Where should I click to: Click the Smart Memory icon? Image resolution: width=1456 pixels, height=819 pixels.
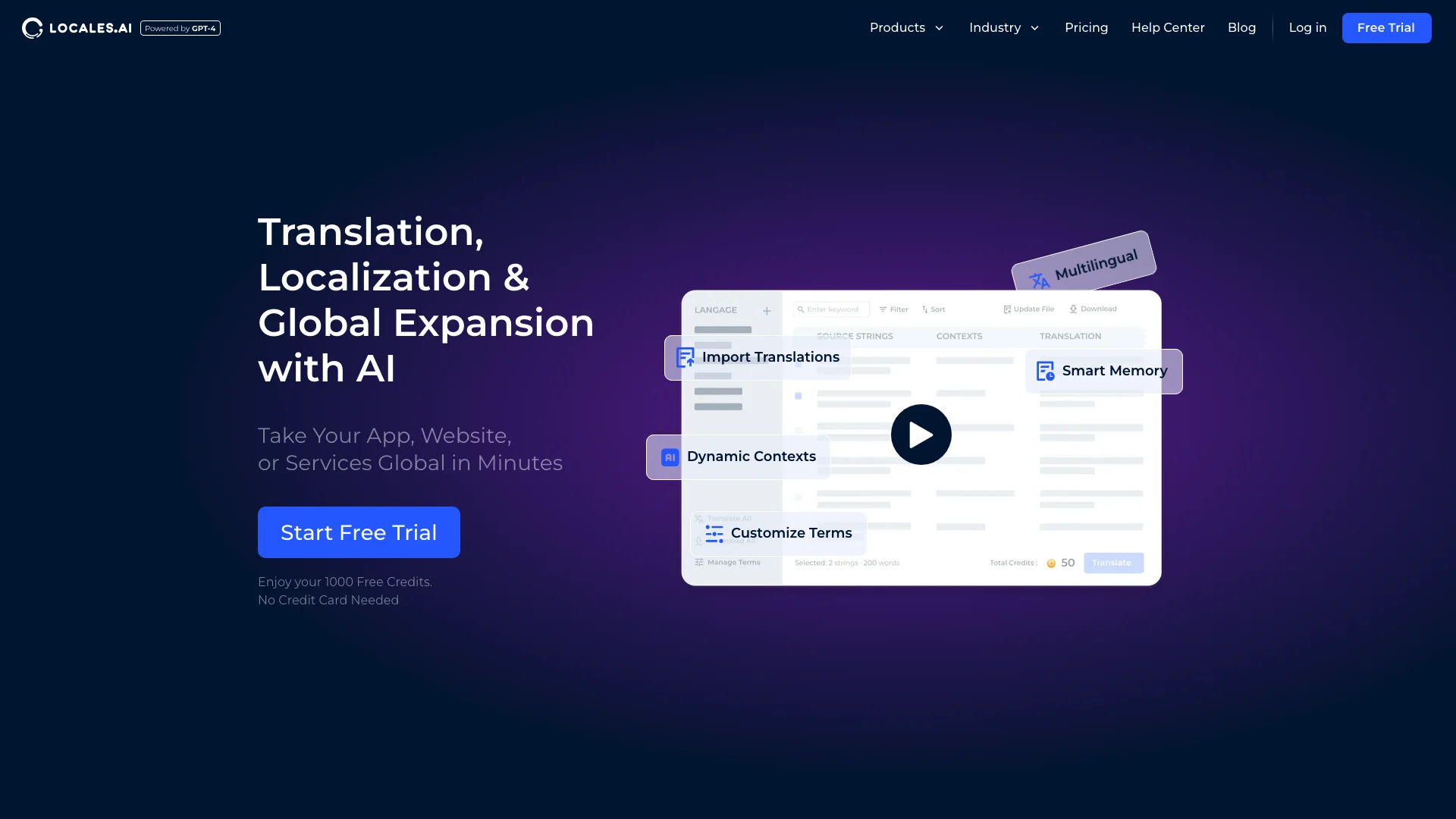pyautogui.click(x=1045, y=371)
